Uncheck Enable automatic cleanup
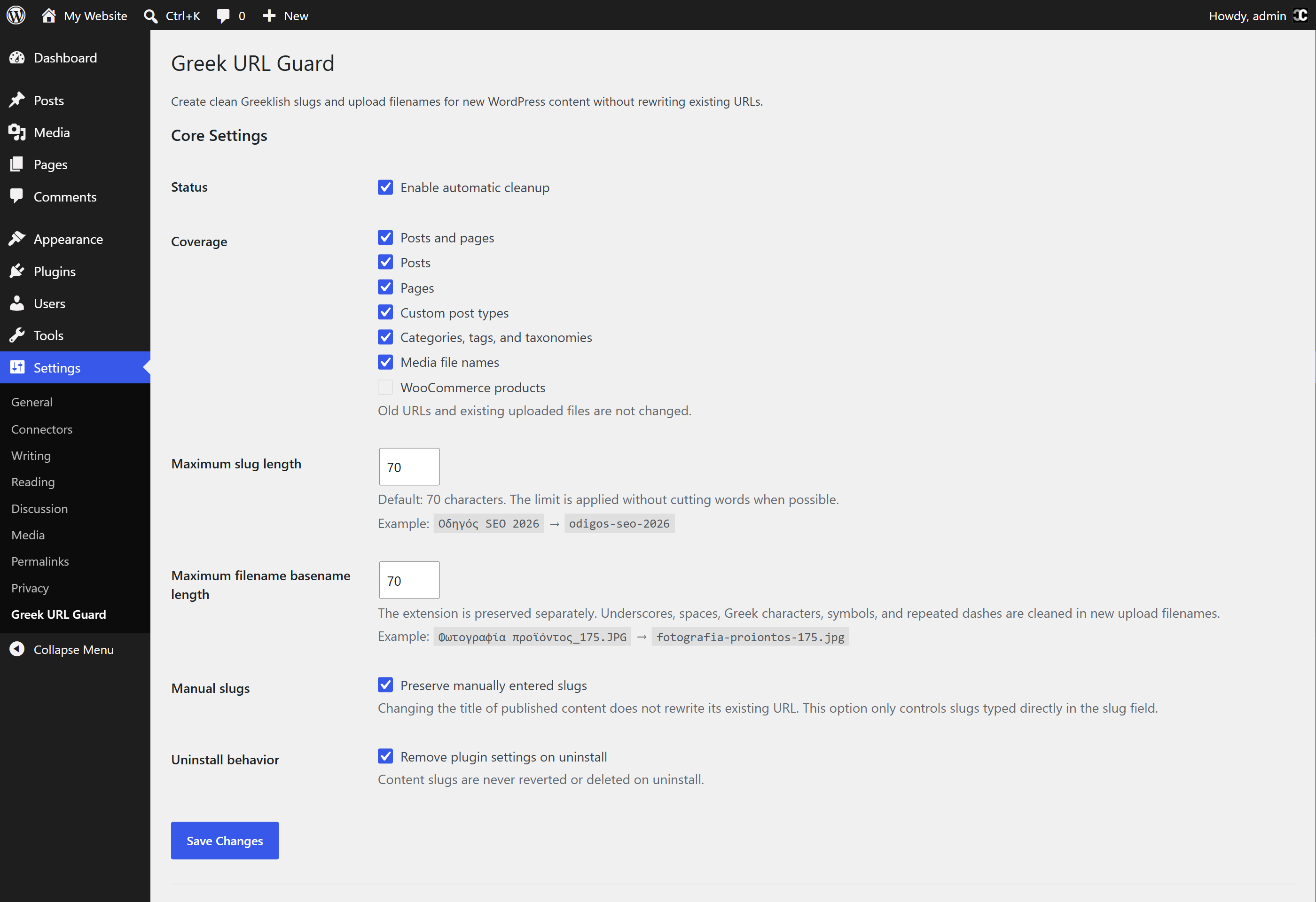Screen dimensions: 1316x902 click(x=385, y=187)
